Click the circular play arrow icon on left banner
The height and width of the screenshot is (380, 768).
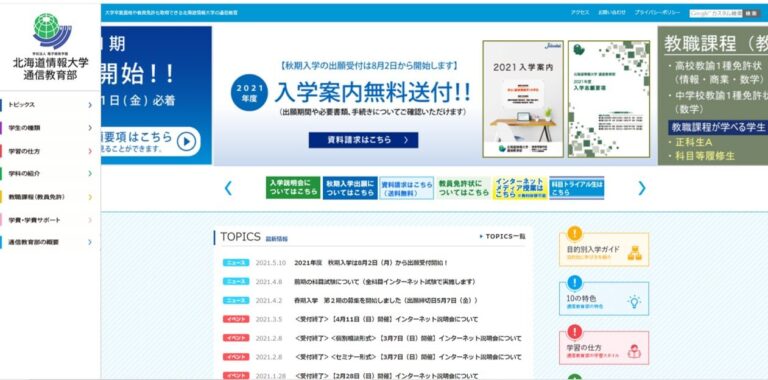pos(186,142)
